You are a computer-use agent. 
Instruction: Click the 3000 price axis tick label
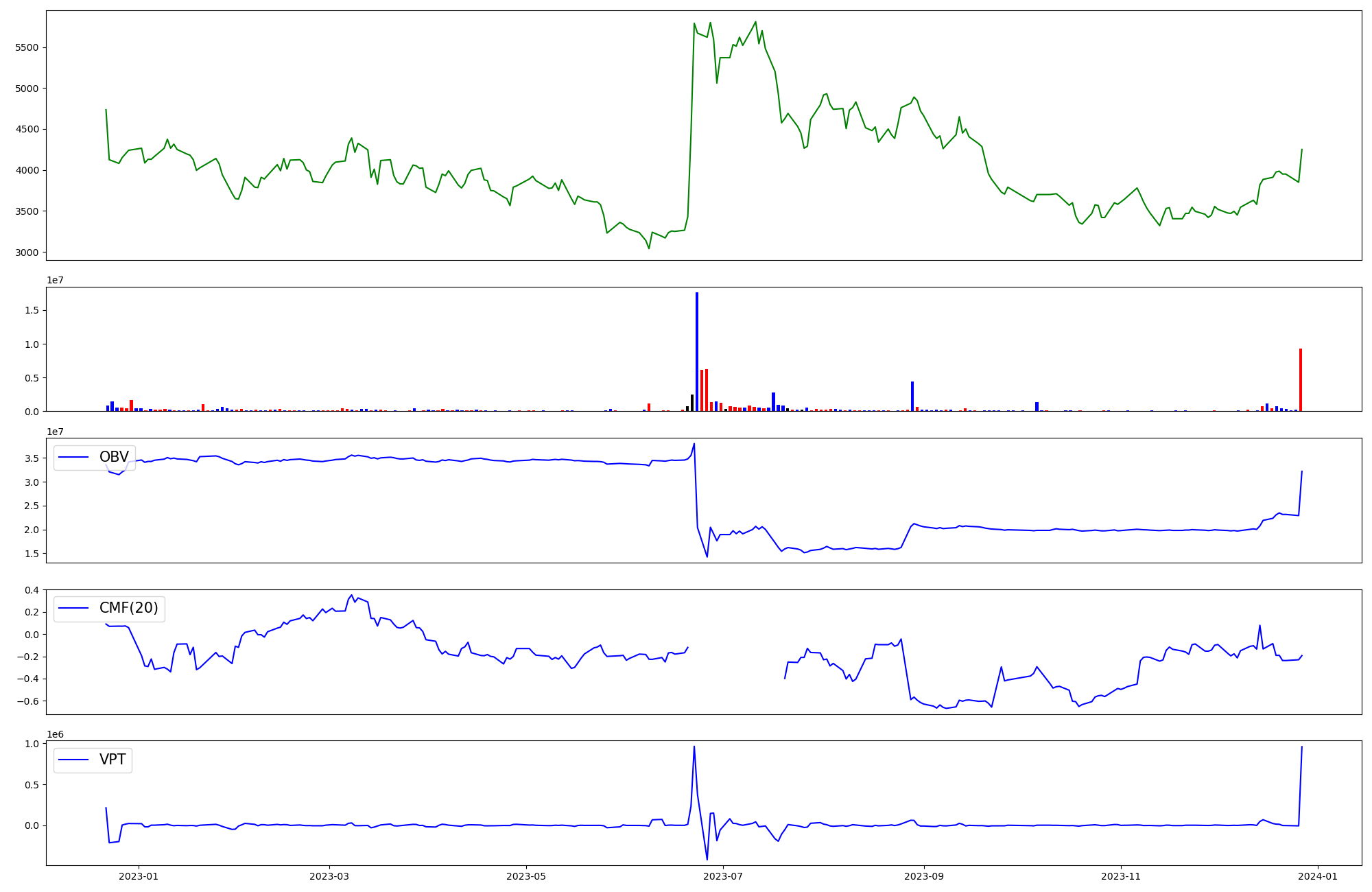(x=28, y=253)
